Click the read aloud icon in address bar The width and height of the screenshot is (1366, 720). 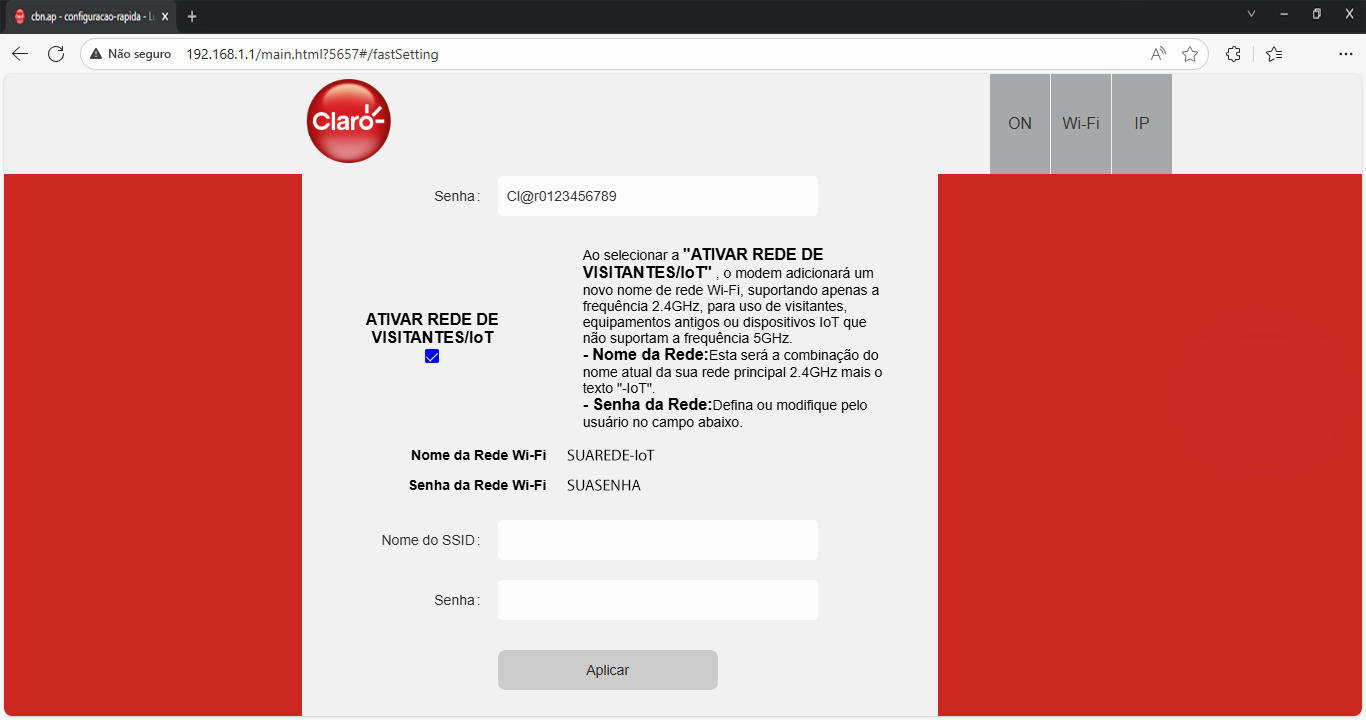coord(1158,54)
